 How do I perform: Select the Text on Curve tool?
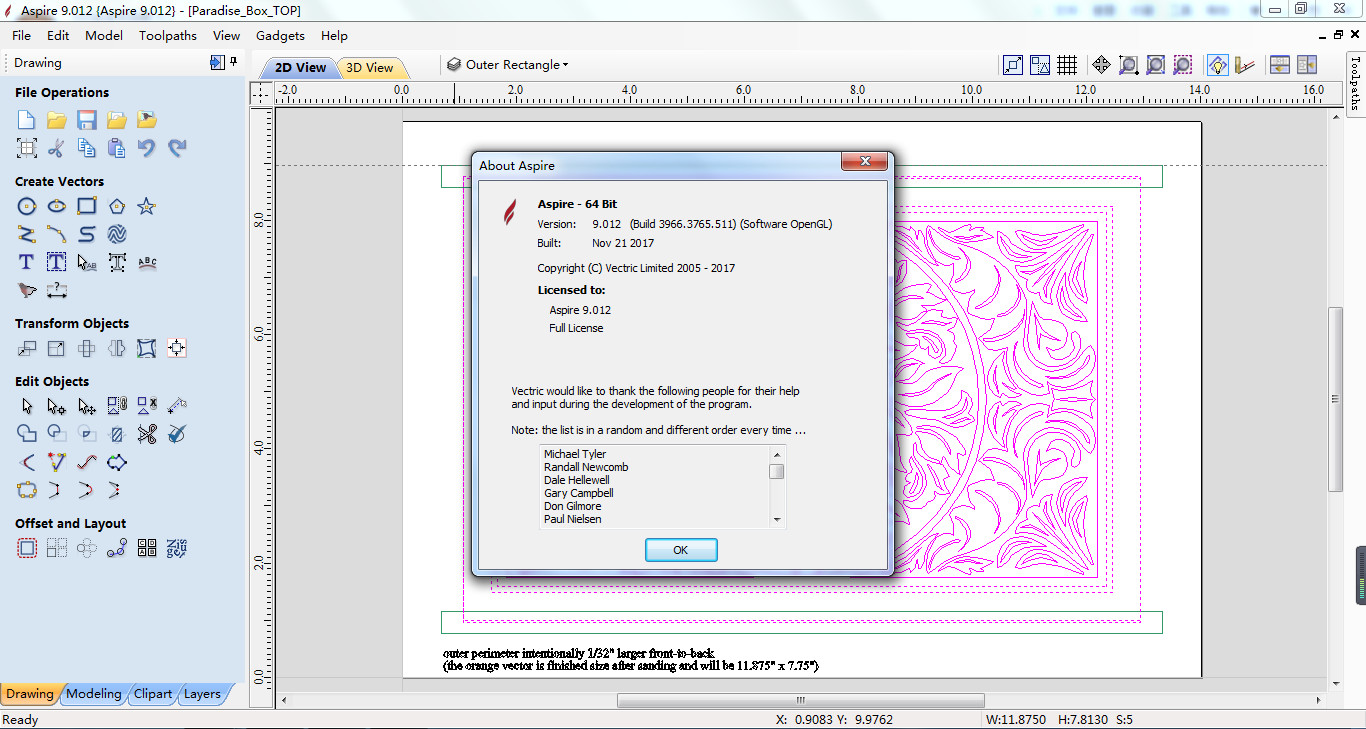pyautogui.click(x=147, y=262)
